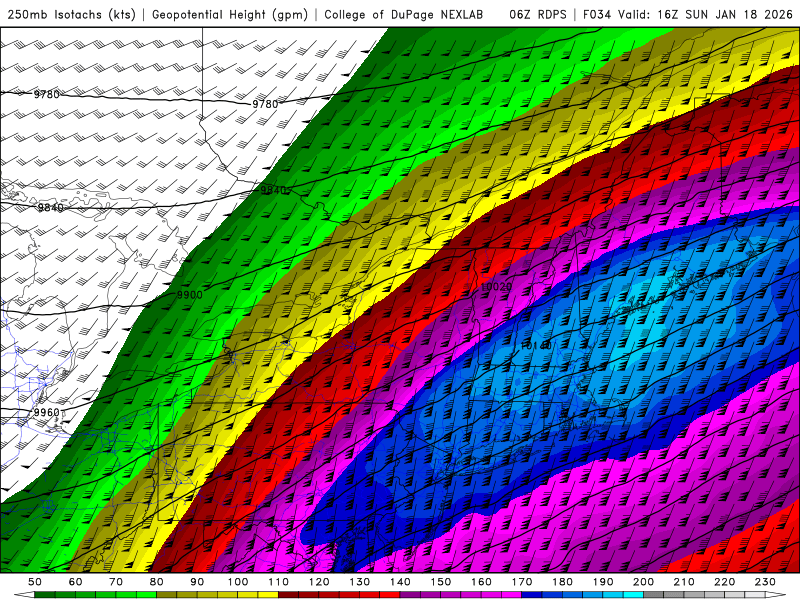Screen dimensions: 800x600
Task: Click the 'Valid: 16Z SUN JAN 18 2026' text
Action: click(705, 14)
